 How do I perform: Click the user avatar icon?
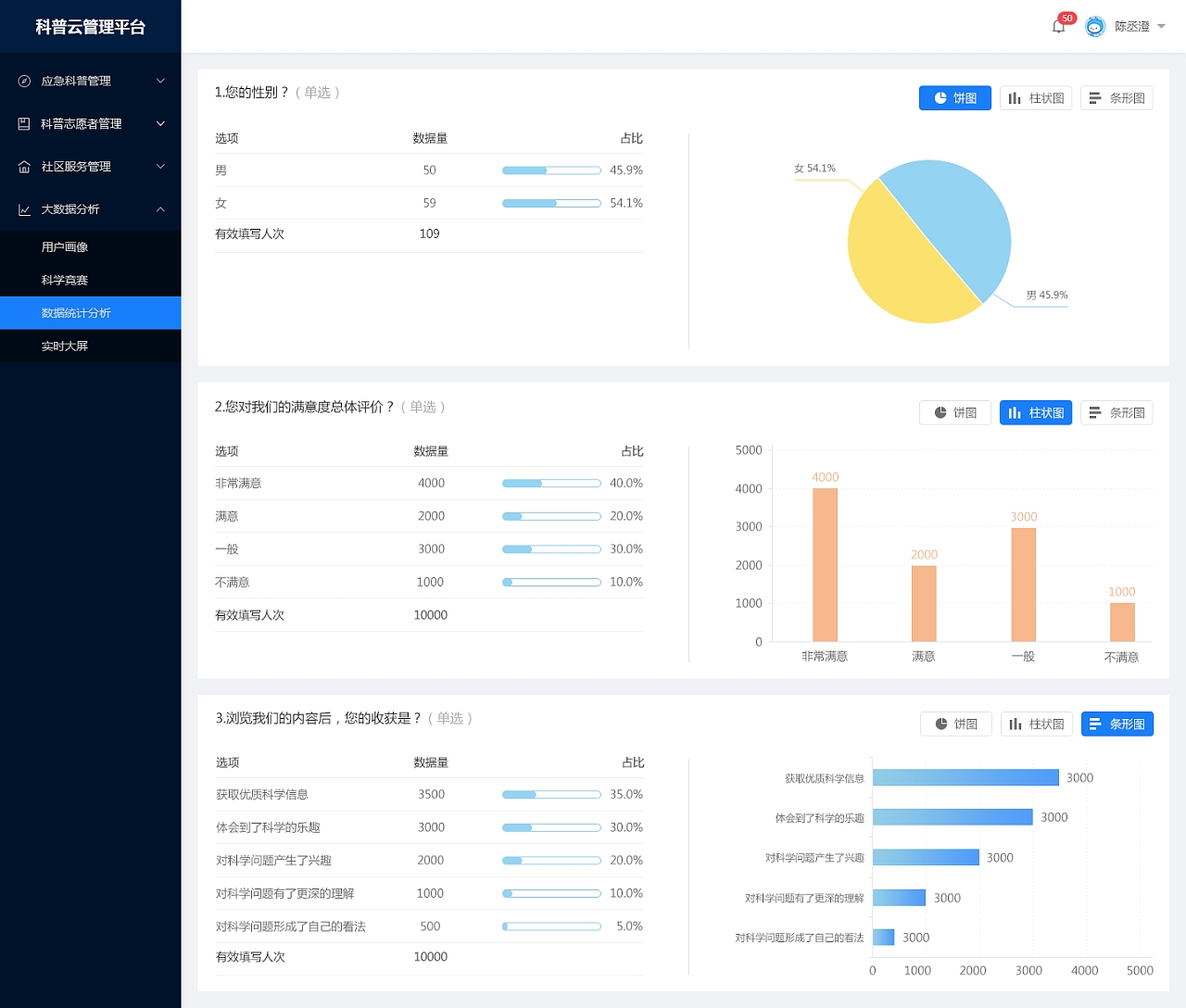click(x=1095, y=27)
